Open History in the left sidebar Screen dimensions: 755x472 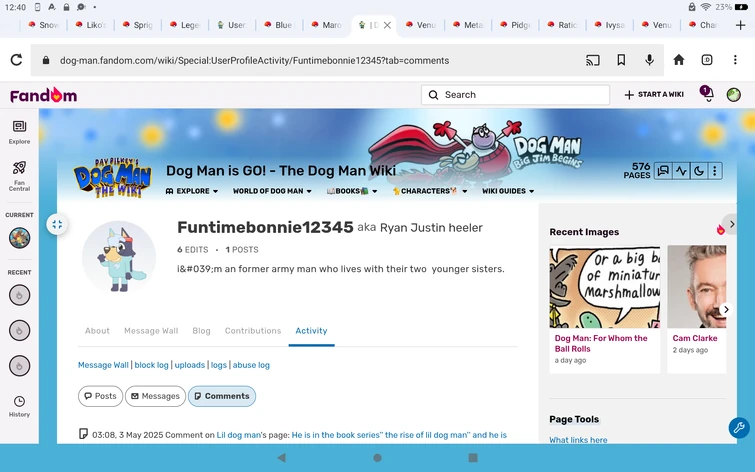19,406
